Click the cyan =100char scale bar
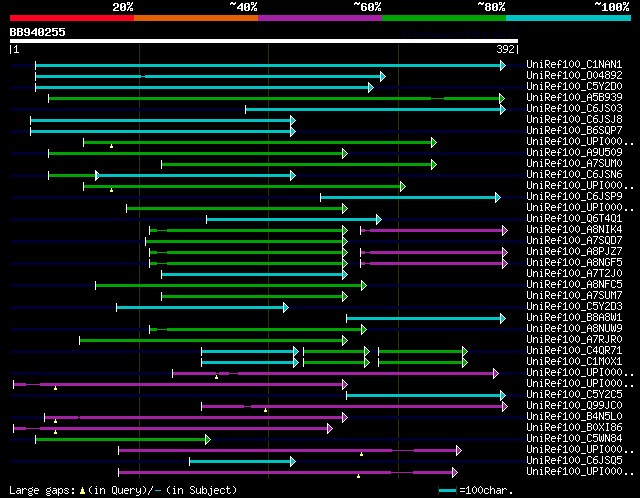 click(447, 490)
